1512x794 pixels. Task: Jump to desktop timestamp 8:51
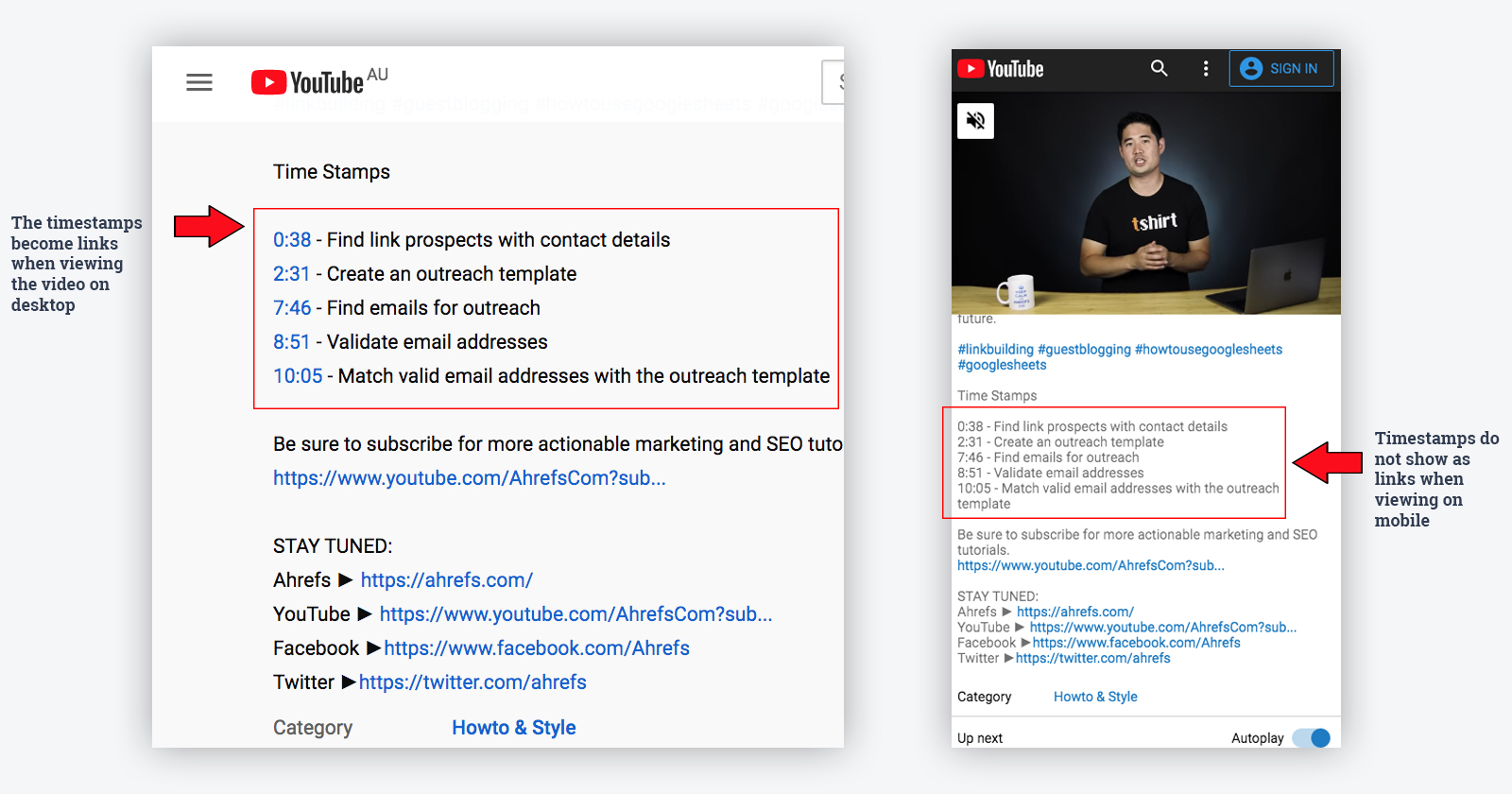[292, 342]
